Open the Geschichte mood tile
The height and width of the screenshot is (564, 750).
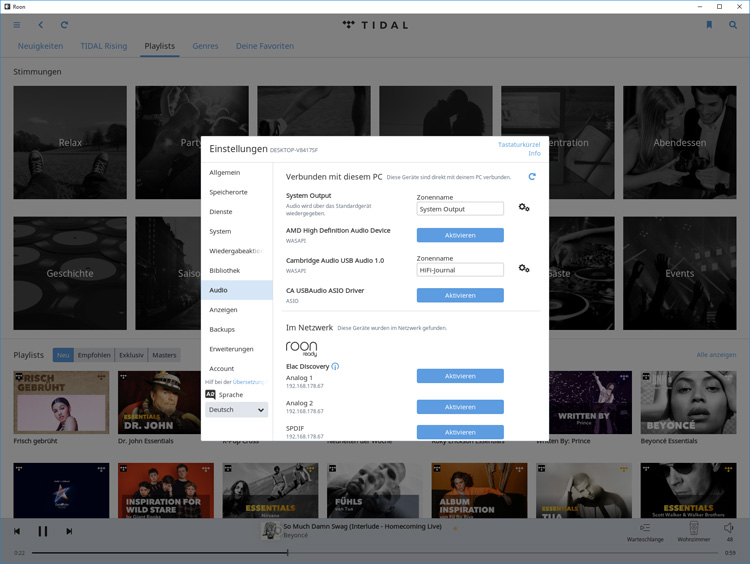[70, 273]
